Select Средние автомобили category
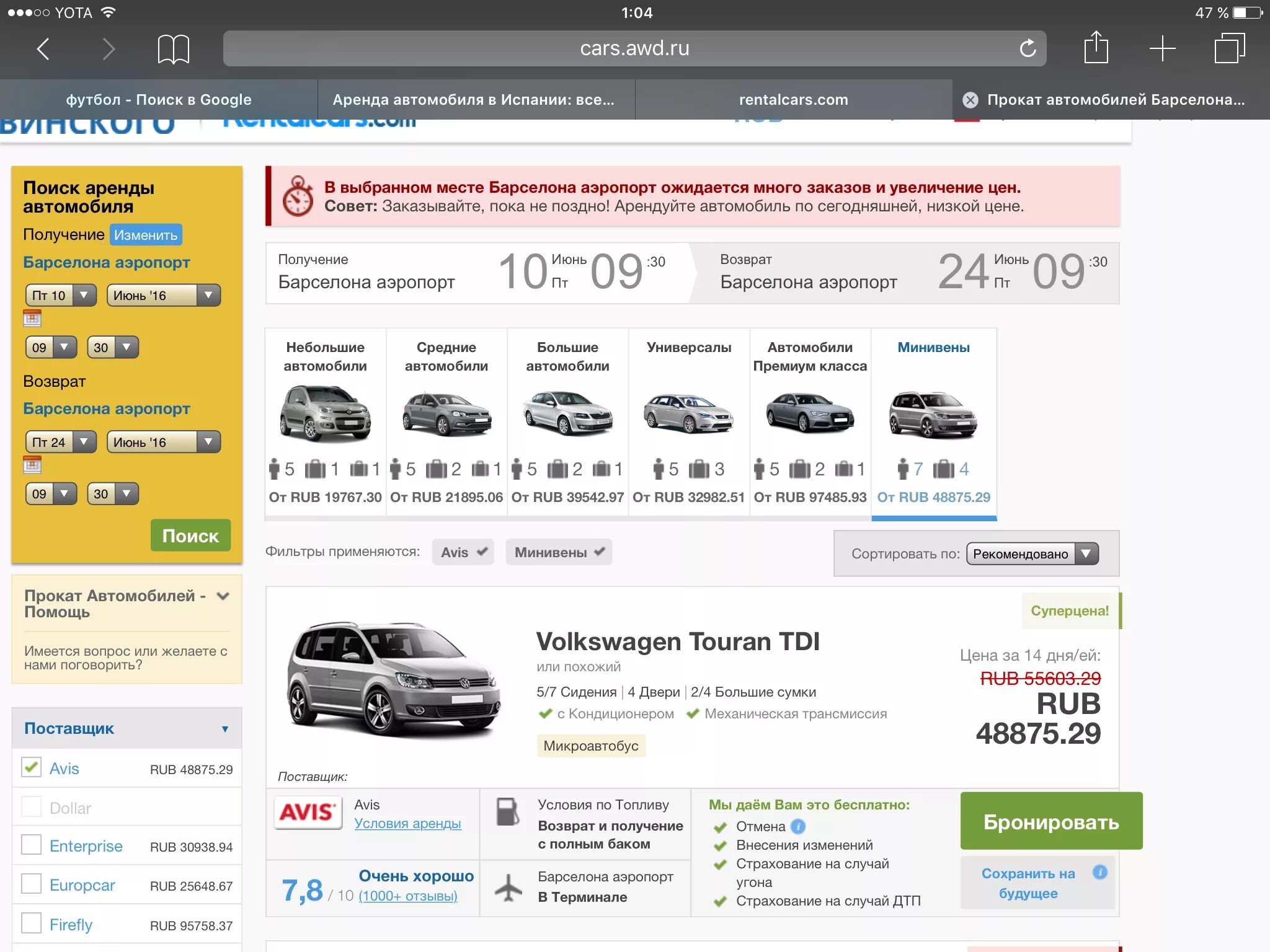Screen dimensions: 1270x952 tap(446, 424)
